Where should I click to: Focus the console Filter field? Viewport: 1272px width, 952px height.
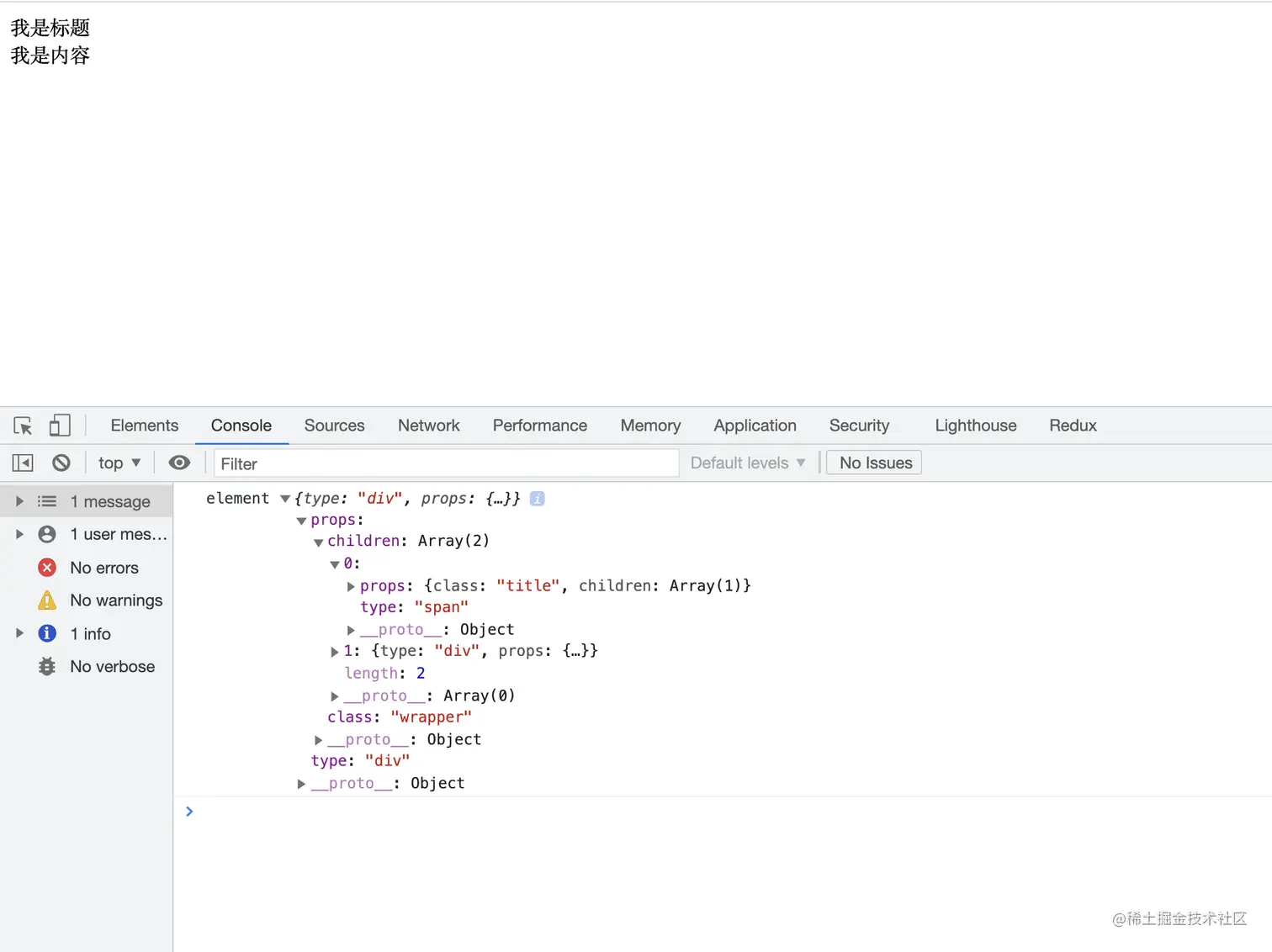coord(446,463)
